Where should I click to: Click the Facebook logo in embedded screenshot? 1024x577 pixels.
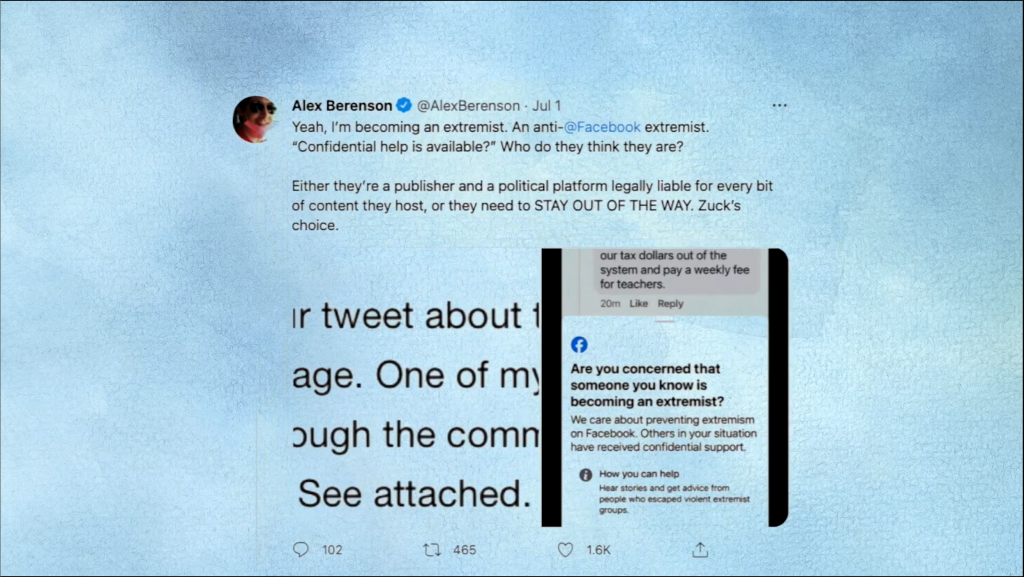click(x=579, y=345)
